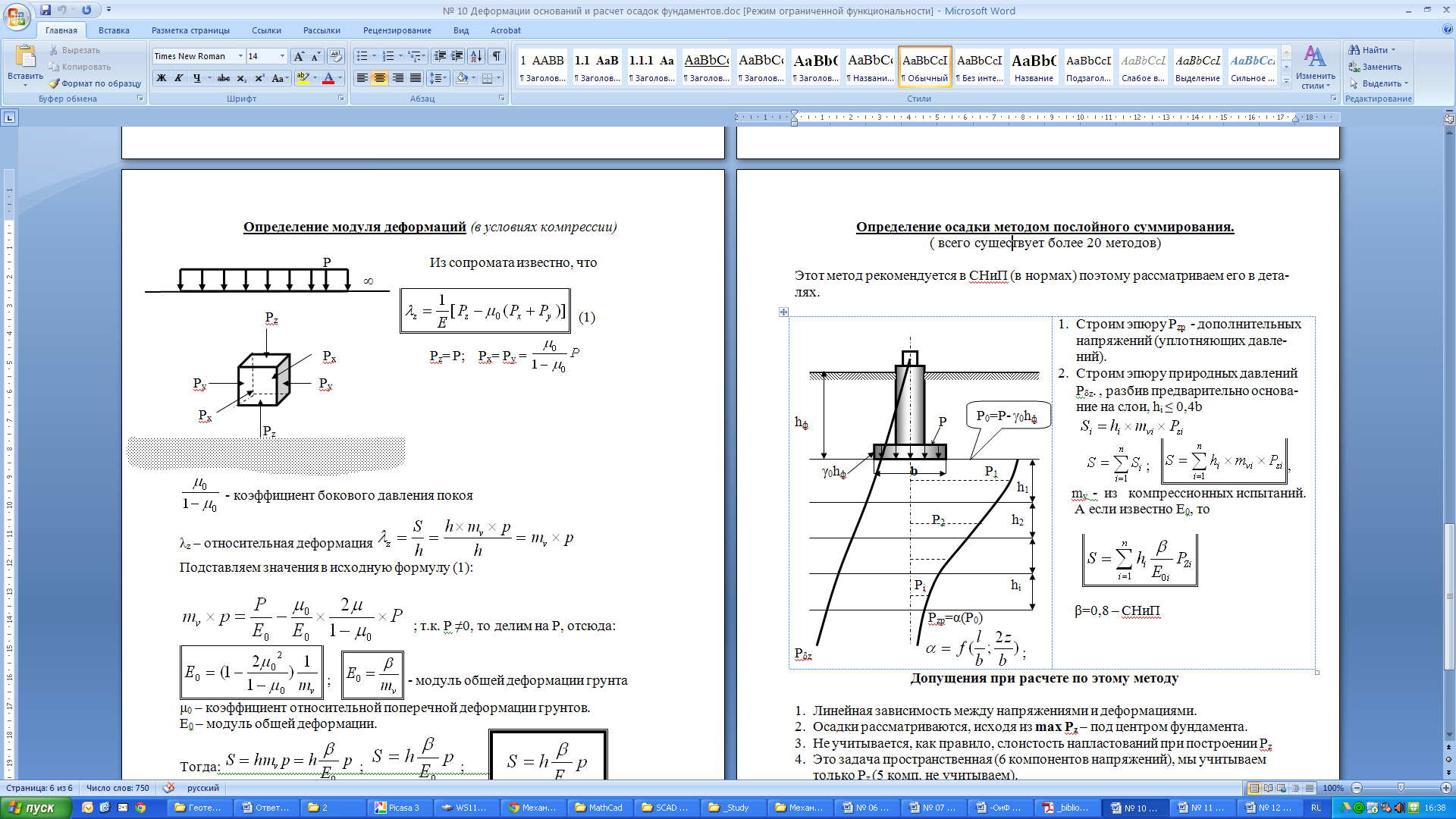Toggle subscript formatting
The width and height of the screenshot is (1456, 819).
point(242,78)
